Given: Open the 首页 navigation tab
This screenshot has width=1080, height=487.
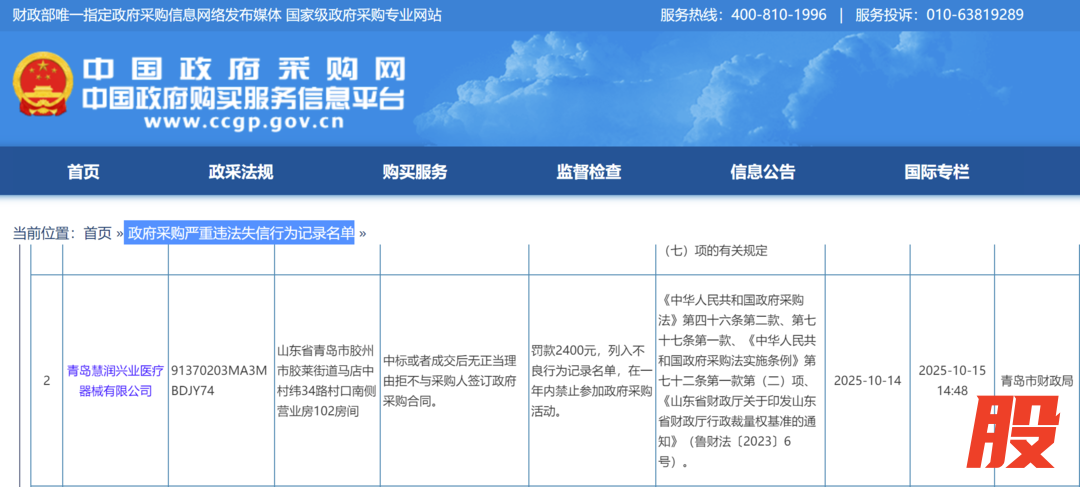Looking at the screenshot, I should 83,171.
